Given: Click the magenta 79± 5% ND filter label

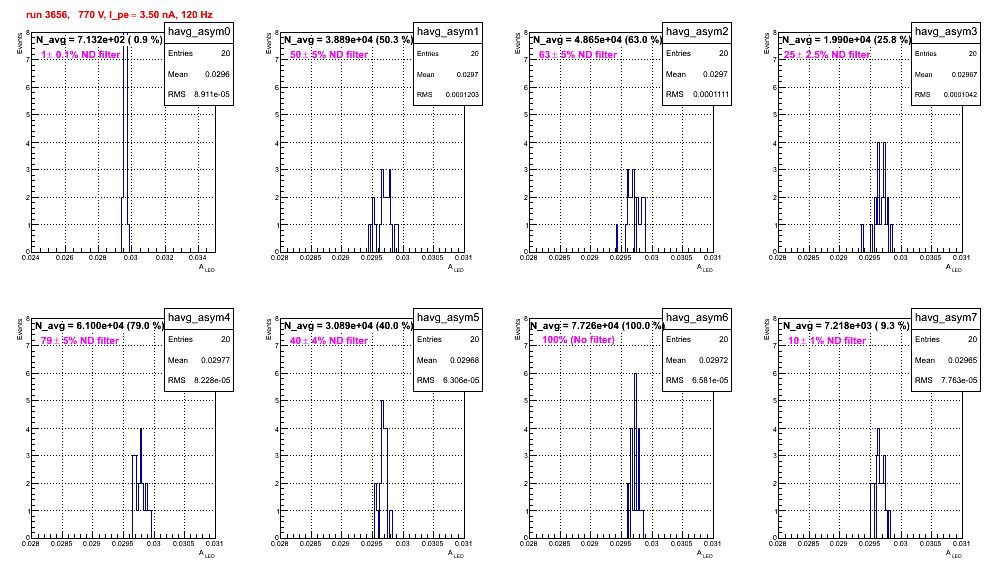Looking at the screenshot, I should point(80,341).
